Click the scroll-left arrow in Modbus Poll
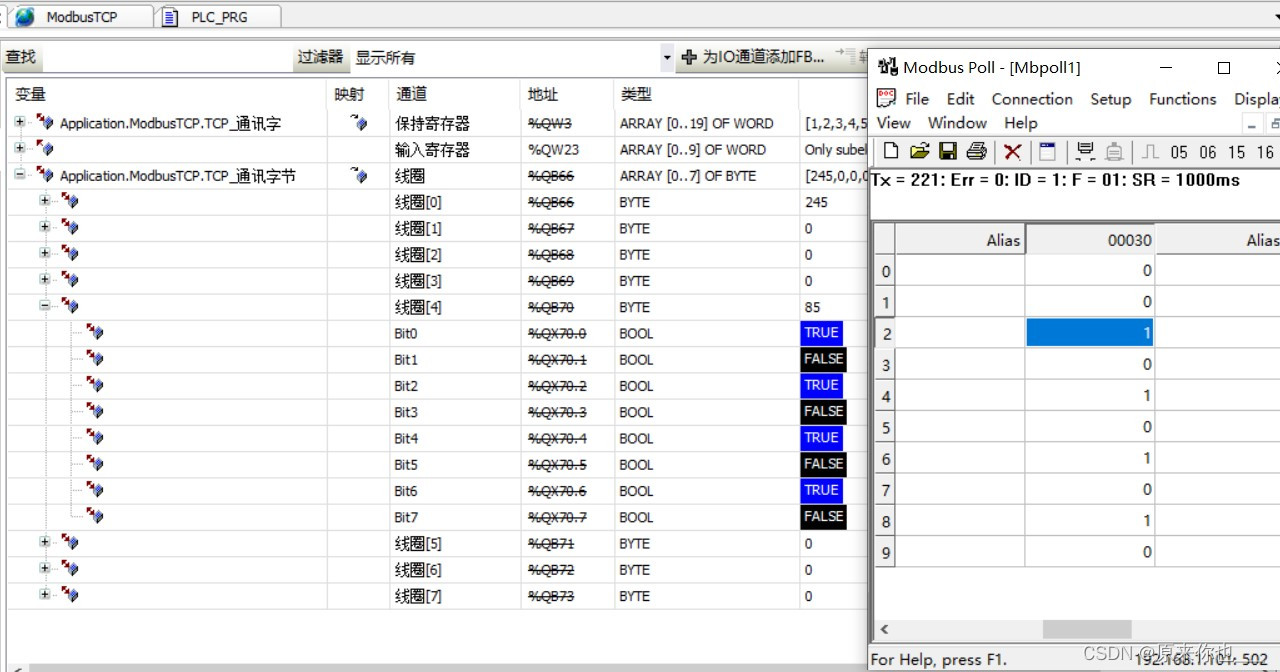This screenshot has height=672, width=1280. pyautogui.click(x=884, y=629)
